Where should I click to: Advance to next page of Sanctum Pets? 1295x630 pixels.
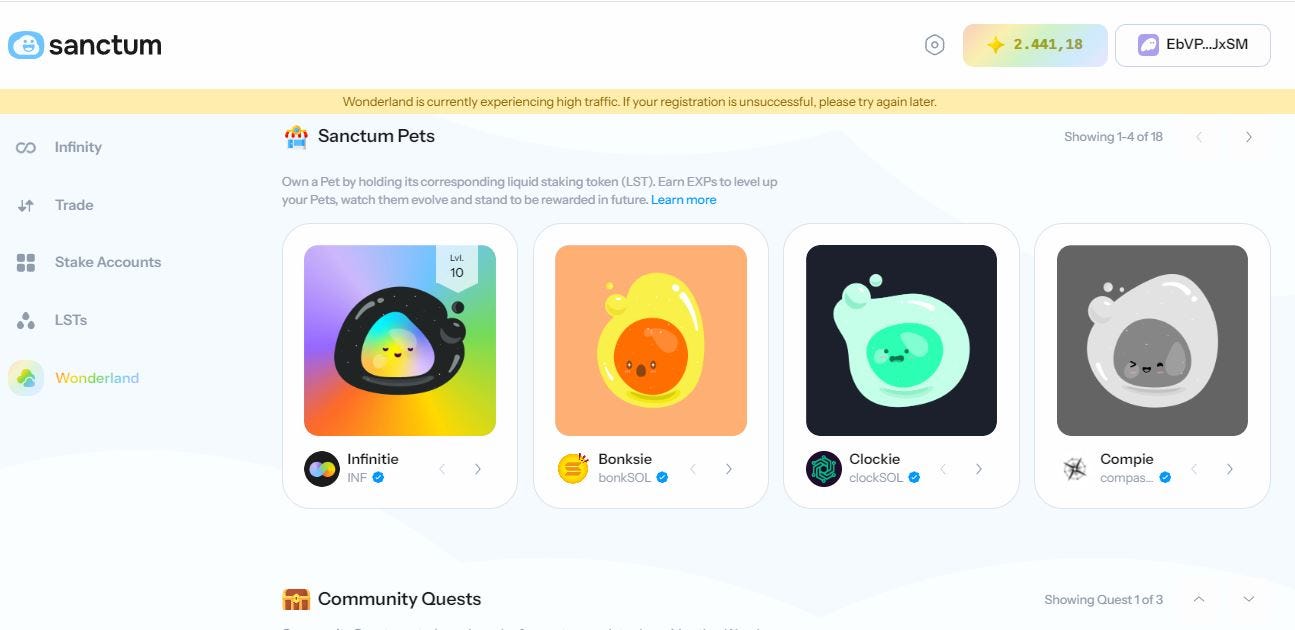1248,136
